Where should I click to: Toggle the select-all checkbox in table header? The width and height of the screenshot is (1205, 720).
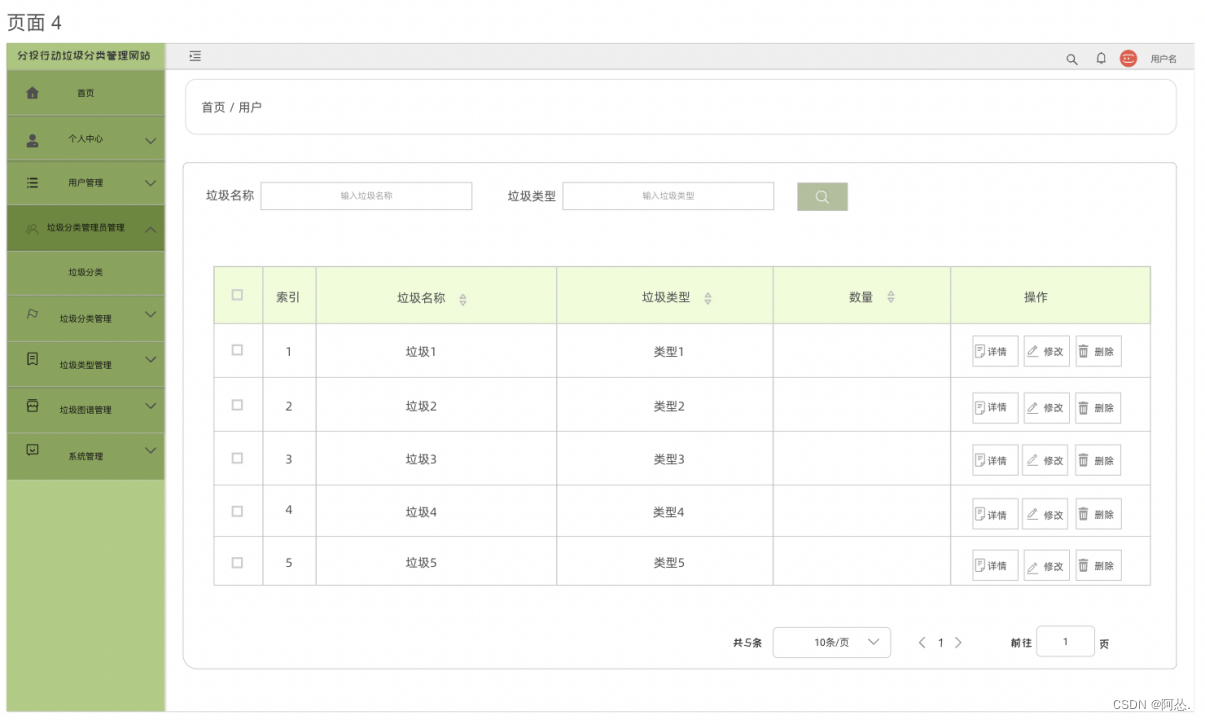(x=237, y=295)
